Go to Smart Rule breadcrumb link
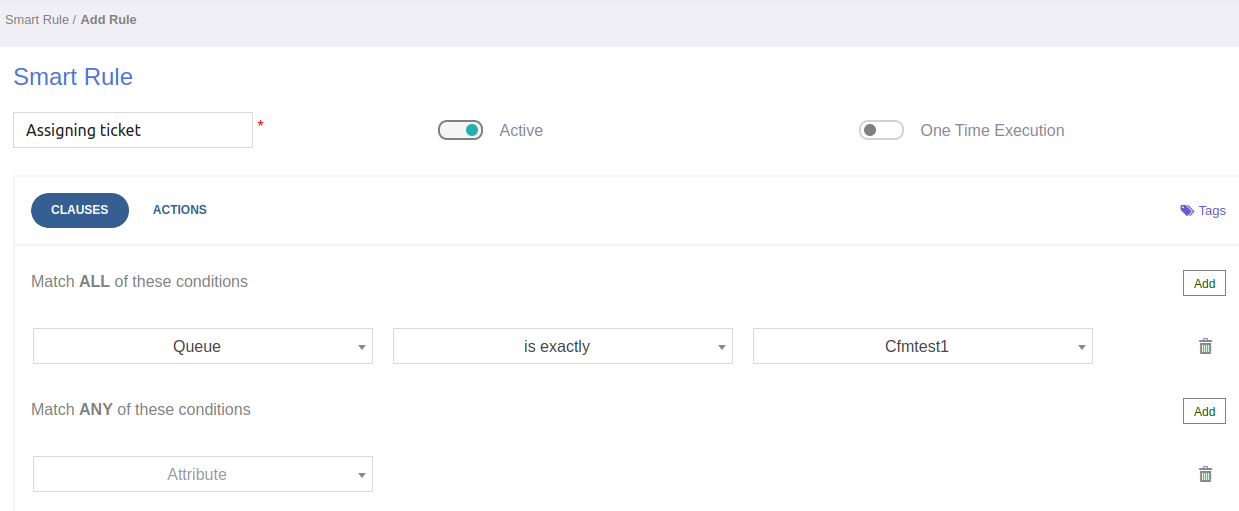Screen dimensions: 1239x511 (37, 20)
